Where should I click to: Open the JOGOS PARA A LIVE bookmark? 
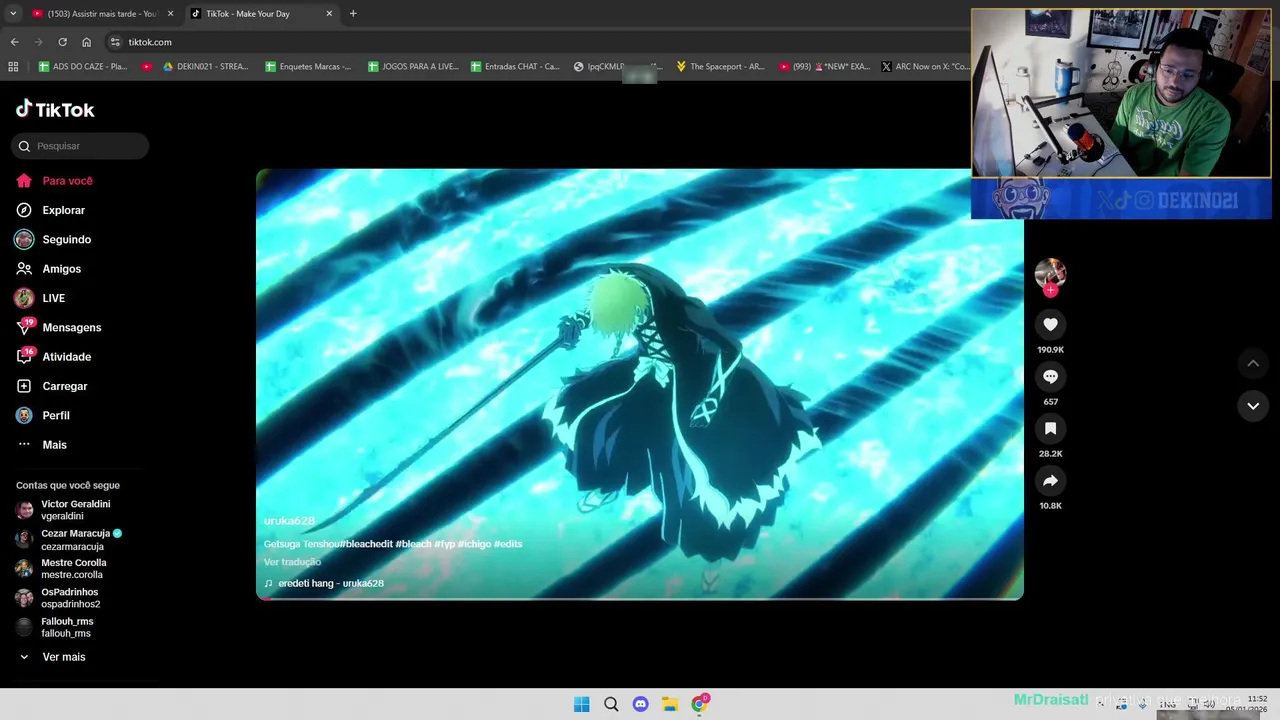[x=412, y=67]
